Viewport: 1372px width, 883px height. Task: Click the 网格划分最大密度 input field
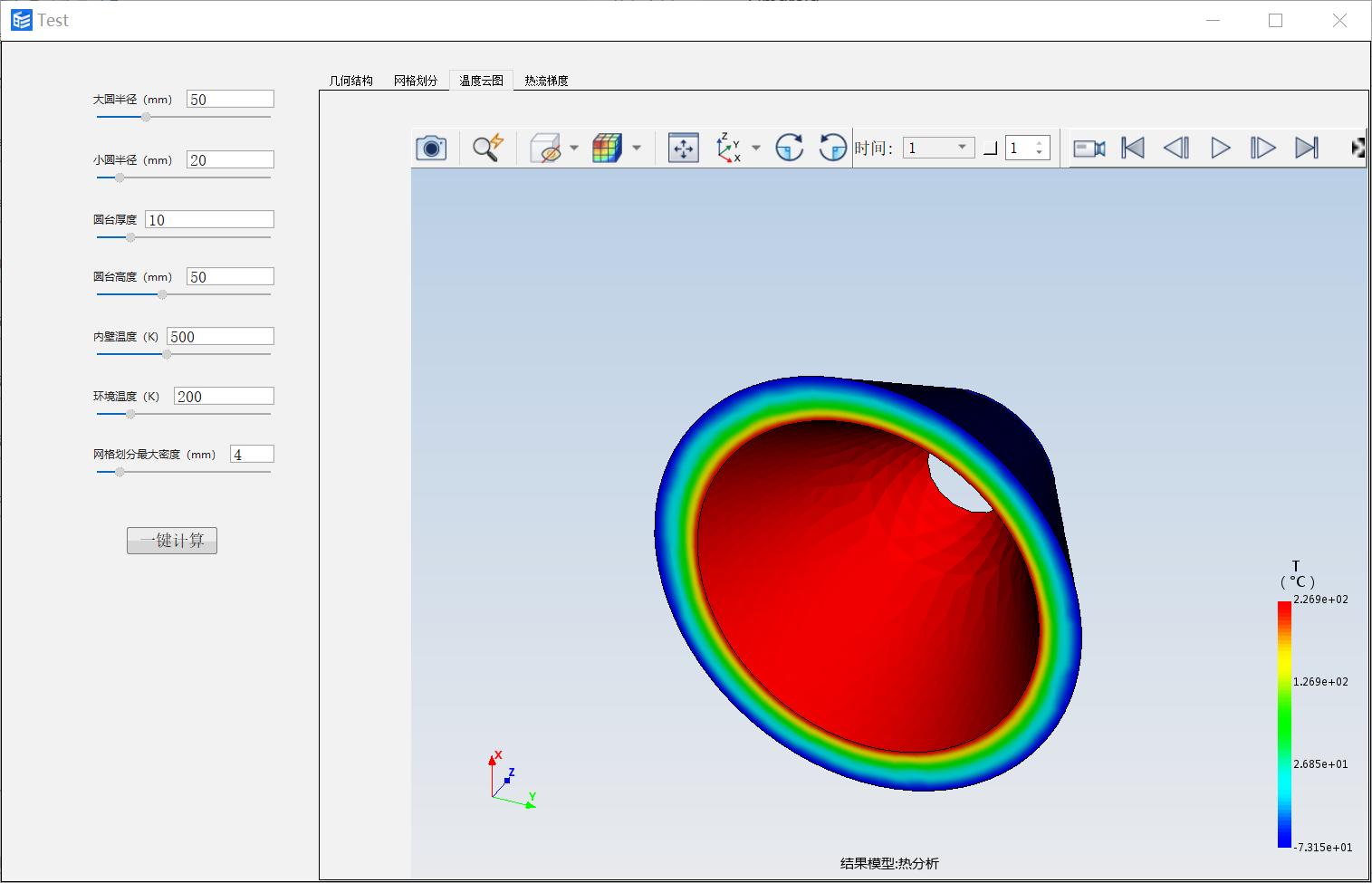click(x=252, y=455)
